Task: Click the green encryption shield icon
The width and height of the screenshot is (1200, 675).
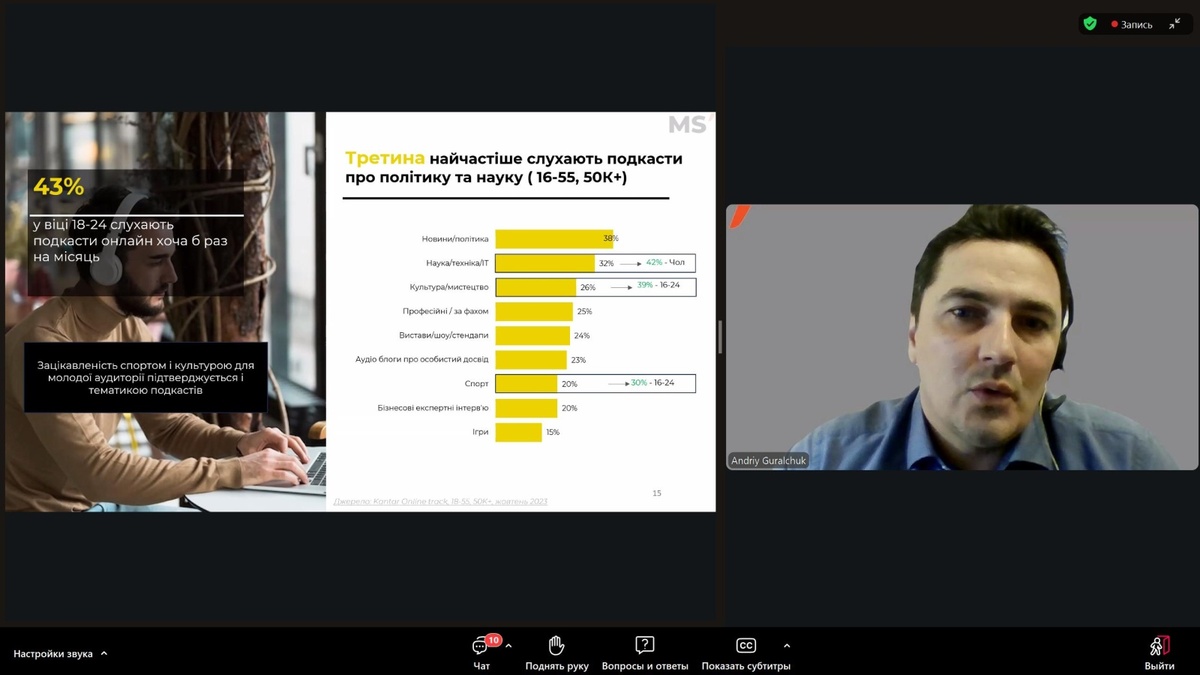Action: [x=1090, y=24]
